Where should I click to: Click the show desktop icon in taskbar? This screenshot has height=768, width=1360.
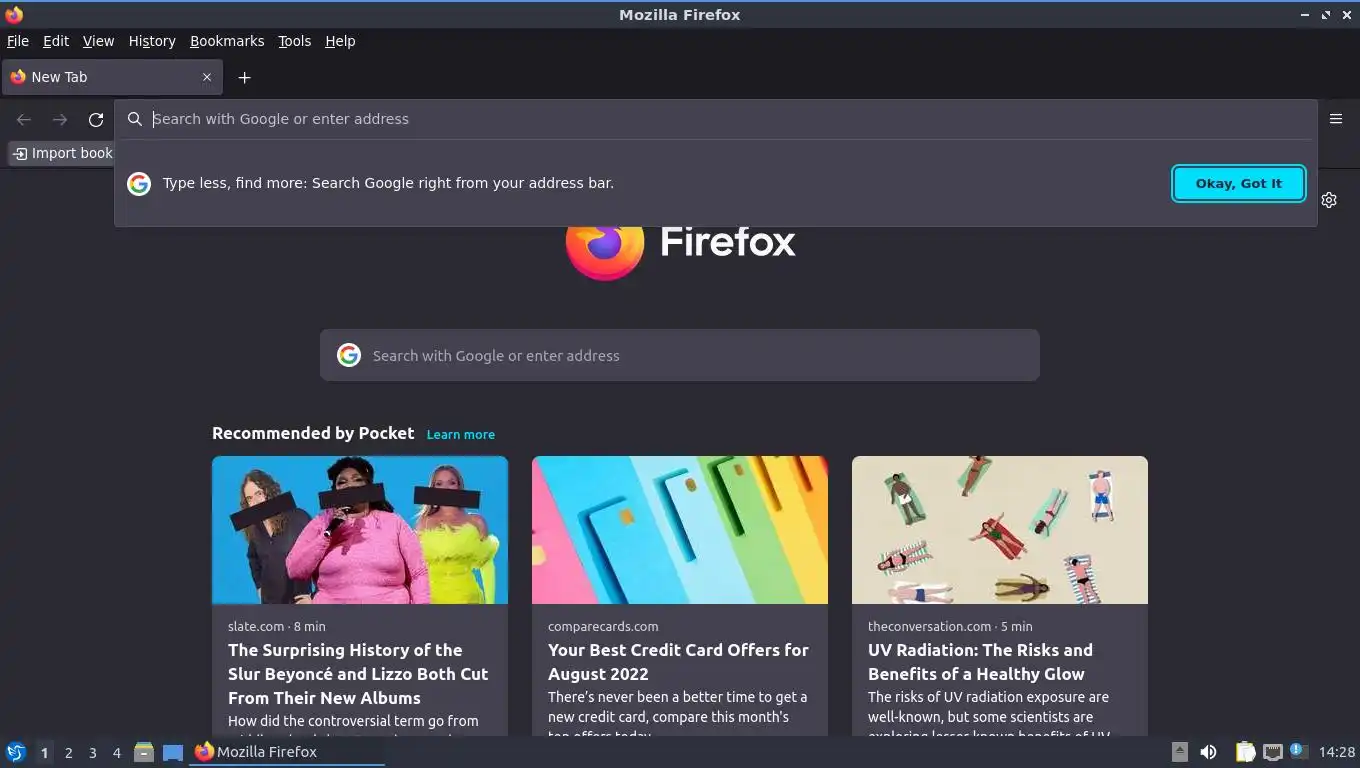[173, 752]
